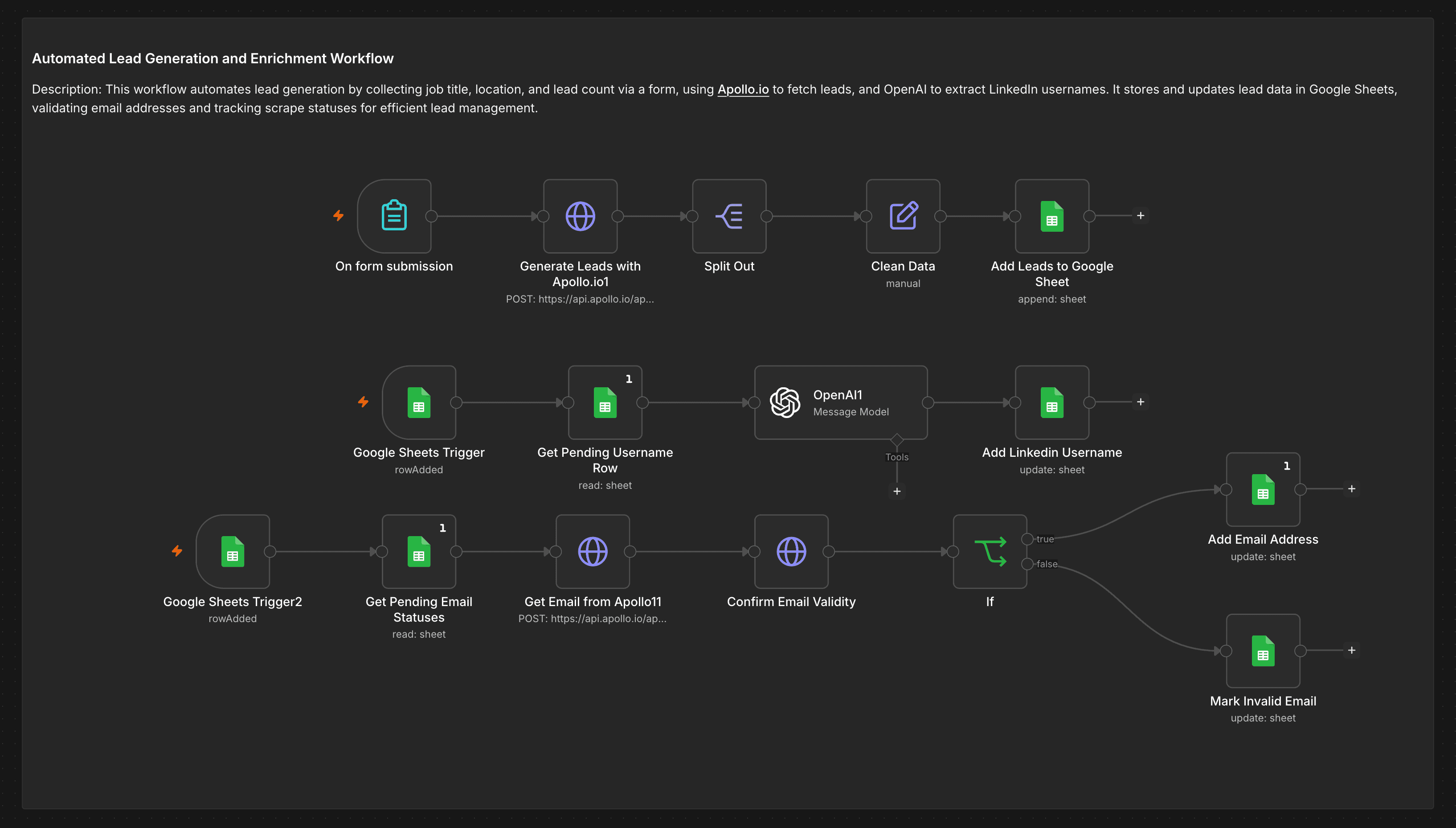Select the Add Email Address node

pos(1263,489)
